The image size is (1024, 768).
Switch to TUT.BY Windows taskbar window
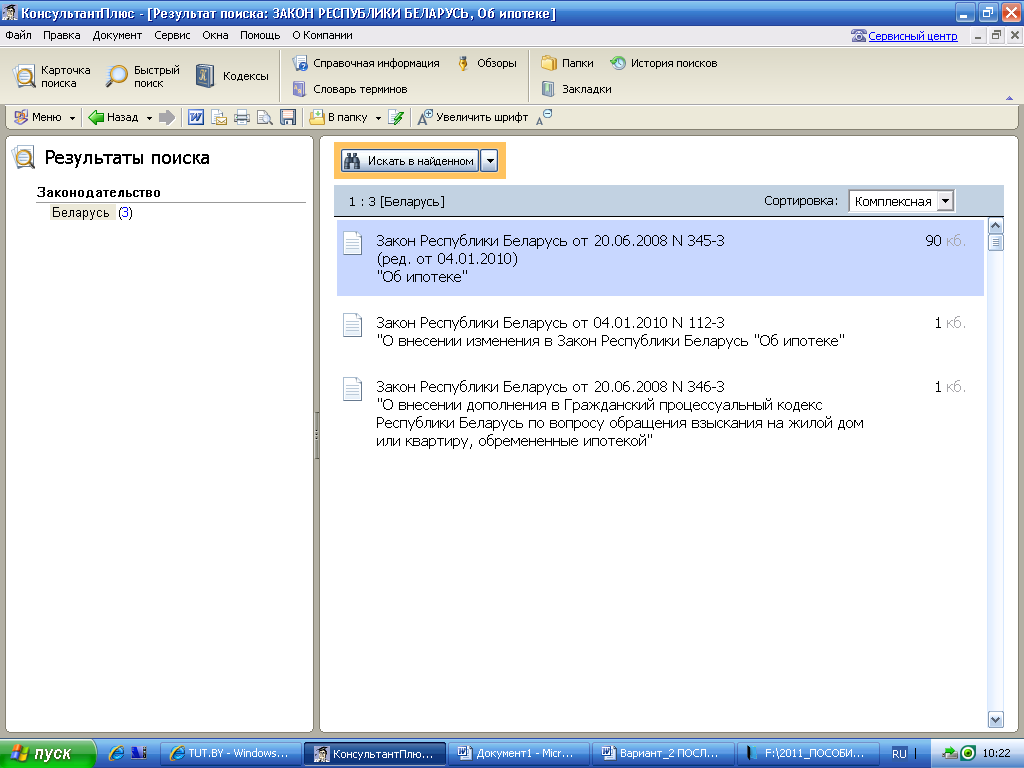point(231,754)
